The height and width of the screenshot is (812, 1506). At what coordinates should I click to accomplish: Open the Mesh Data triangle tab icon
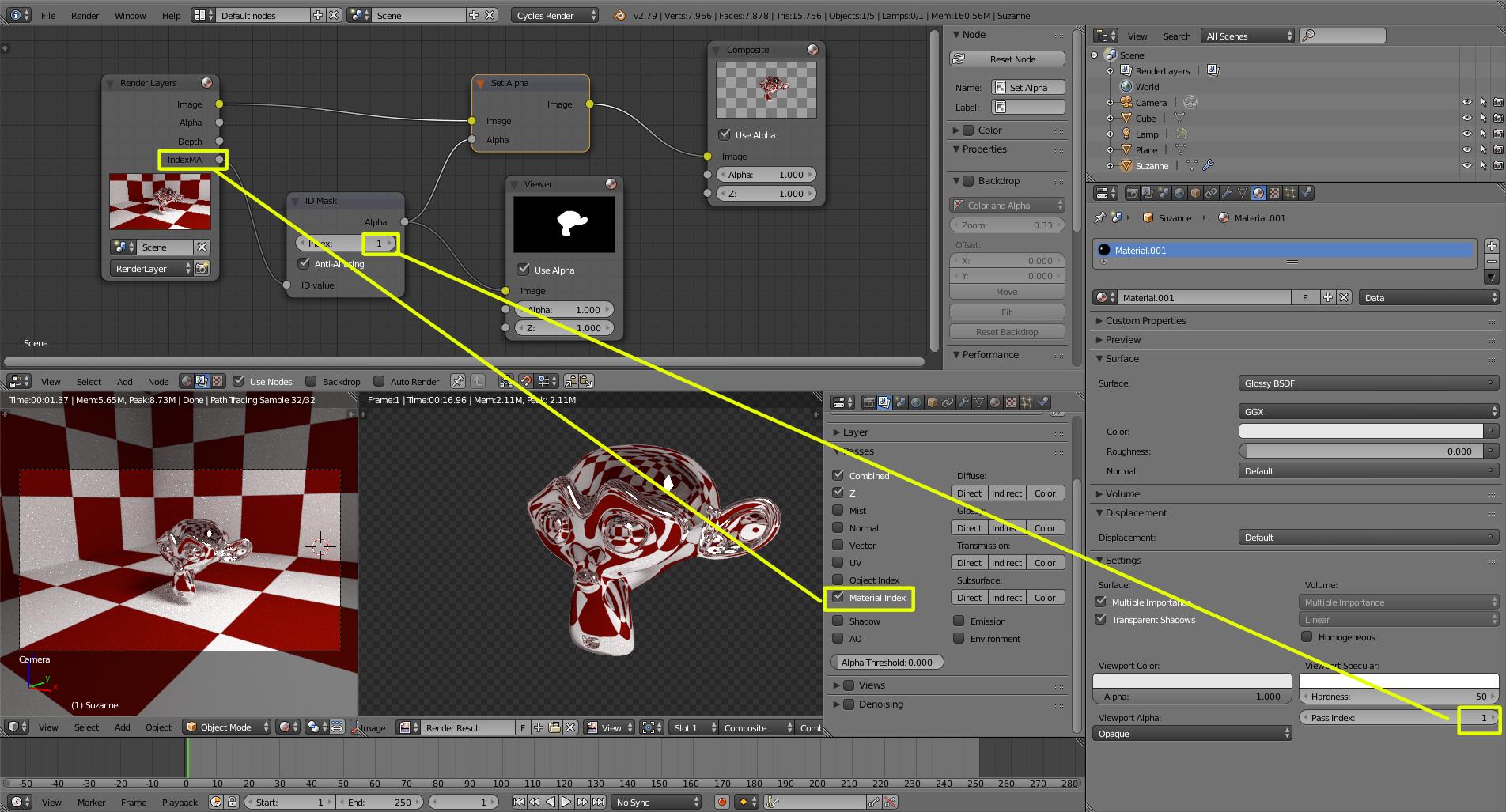(1243, 193)
